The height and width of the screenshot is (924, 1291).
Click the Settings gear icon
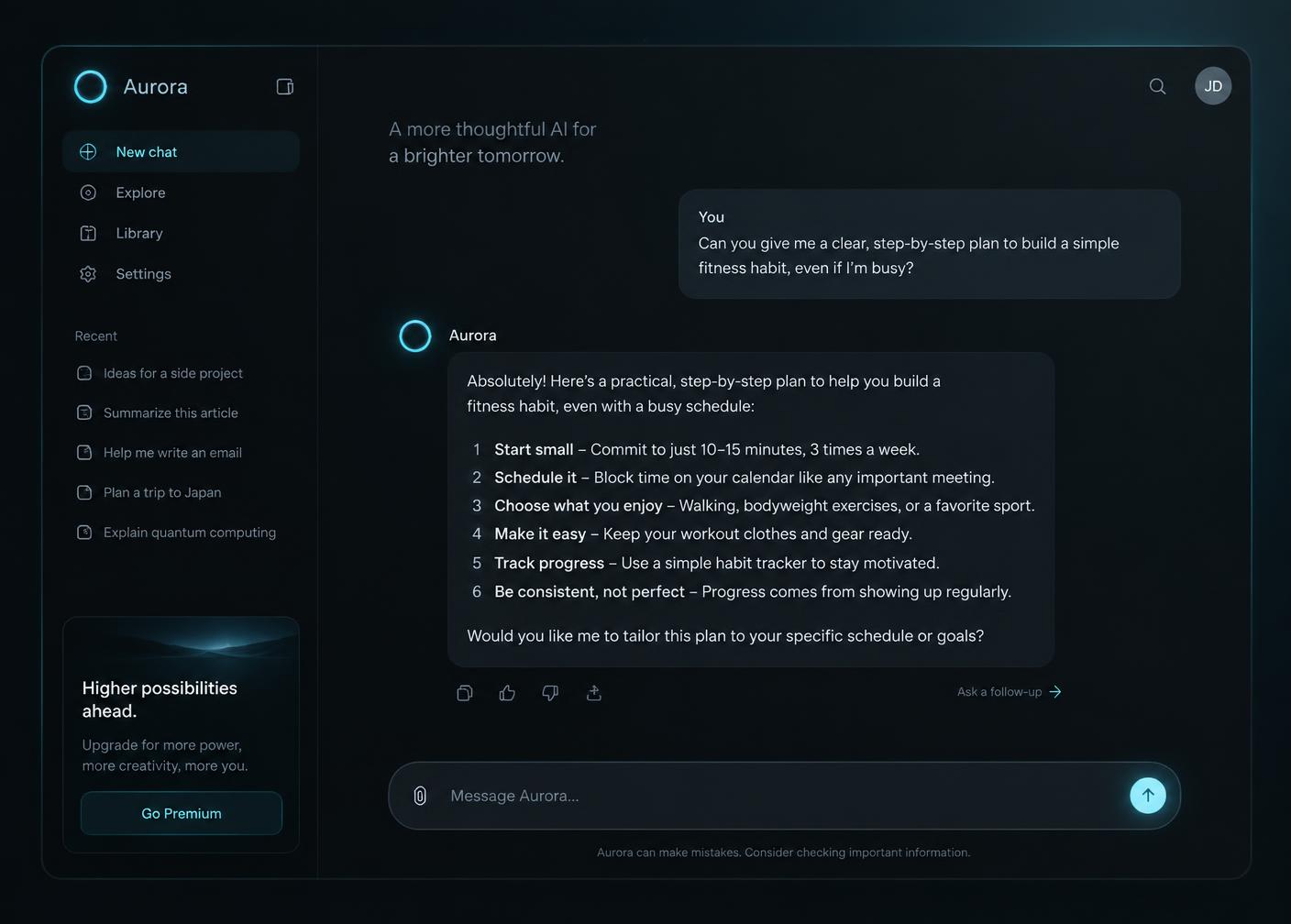click(x=88, y=274)
